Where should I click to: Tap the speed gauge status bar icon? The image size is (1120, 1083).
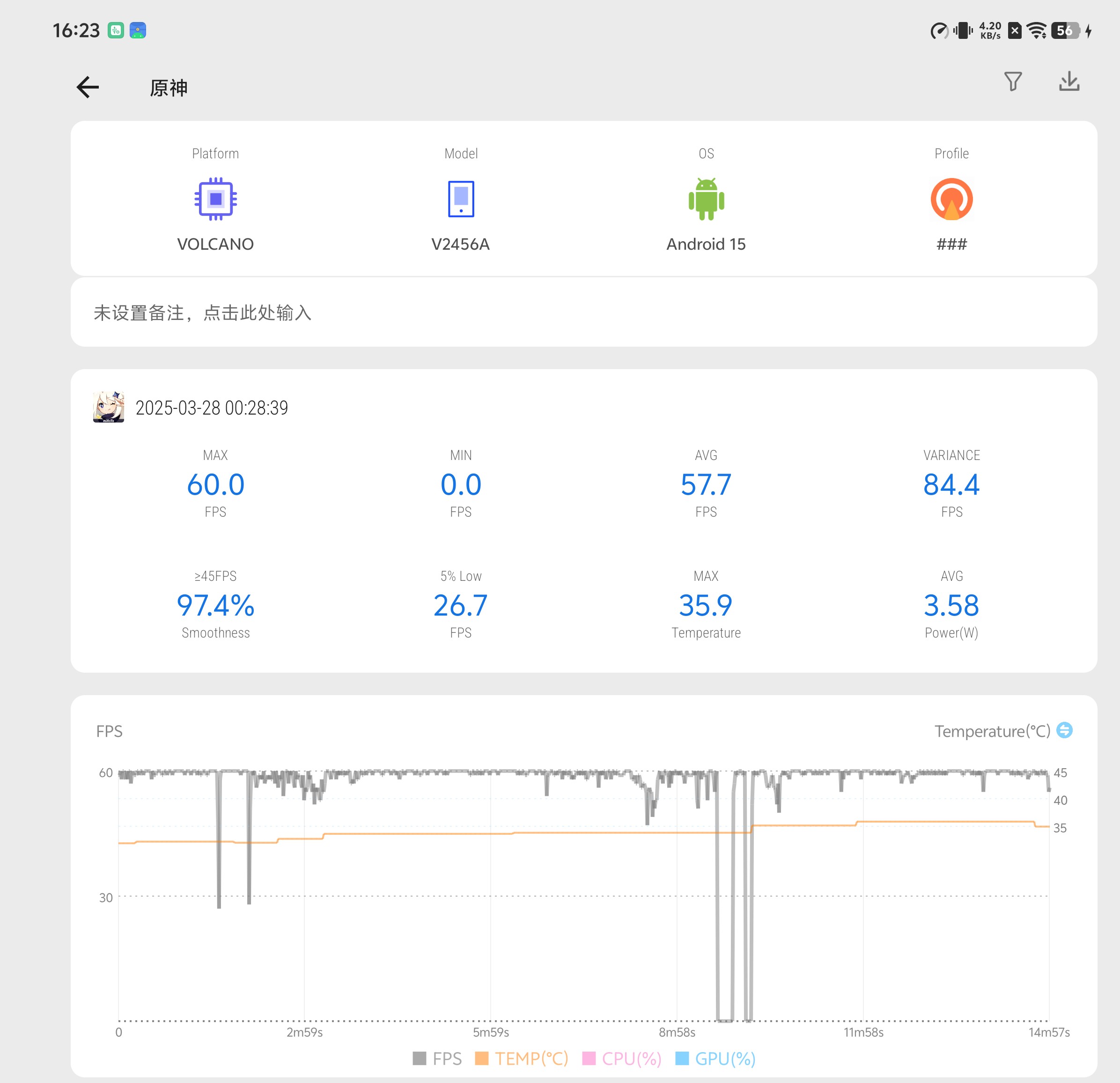pos(939,30)
